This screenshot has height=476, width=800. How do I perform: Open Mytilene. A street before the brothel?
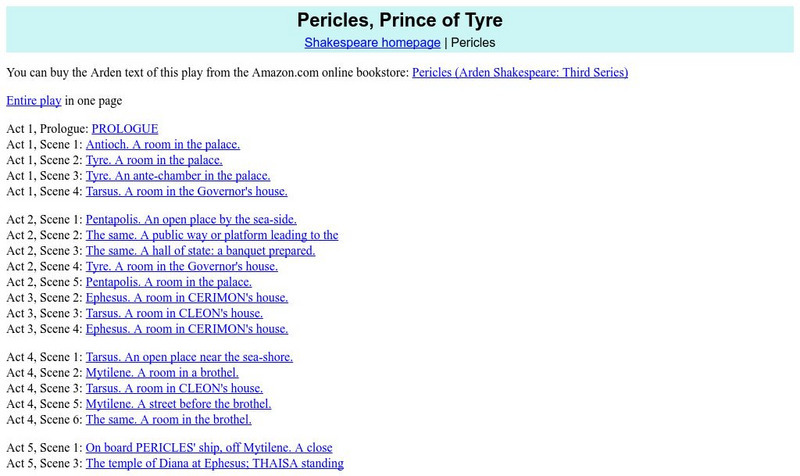pos(179,404)
